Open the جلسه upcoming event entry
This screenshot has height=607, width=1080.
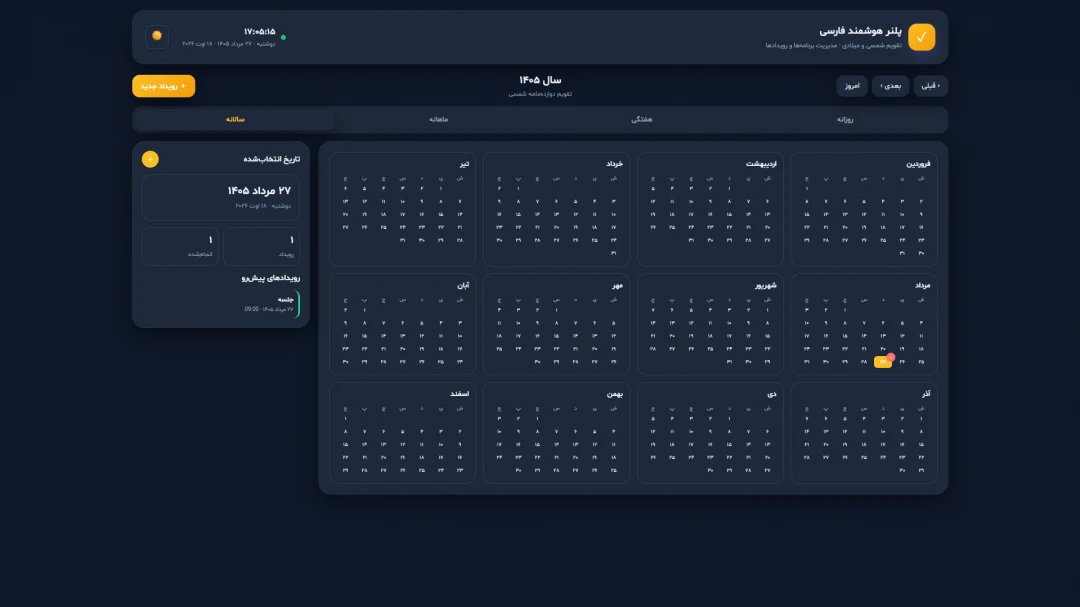point(221,304)
